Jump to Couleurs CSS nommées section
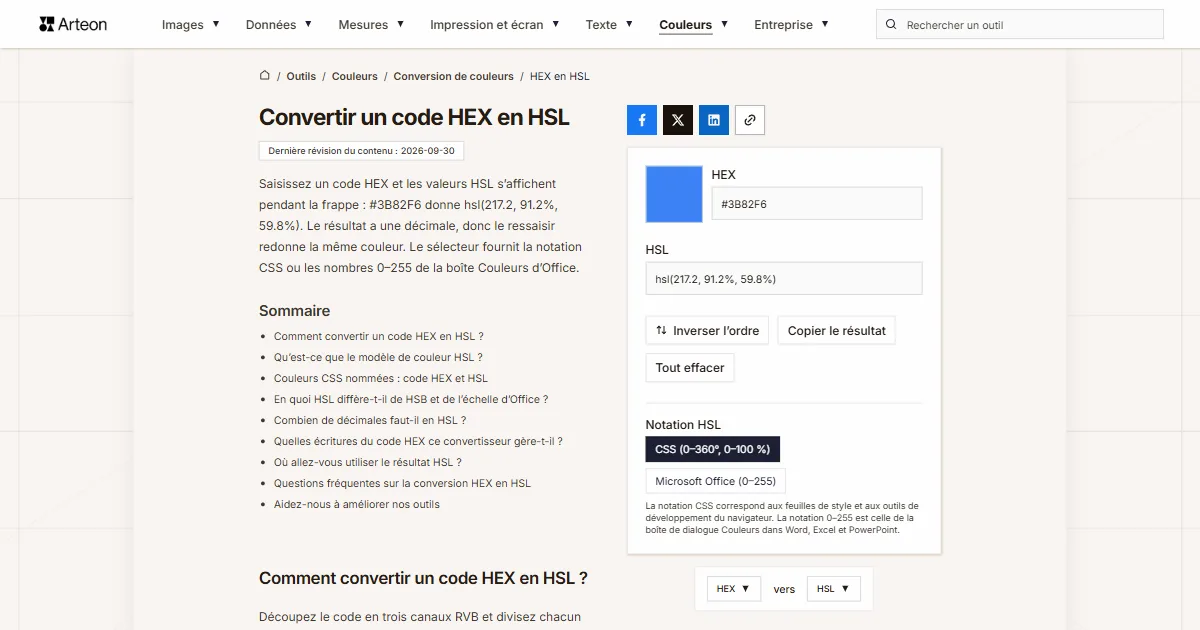This screenshot has height=630, width=1200. coord(381,379)
